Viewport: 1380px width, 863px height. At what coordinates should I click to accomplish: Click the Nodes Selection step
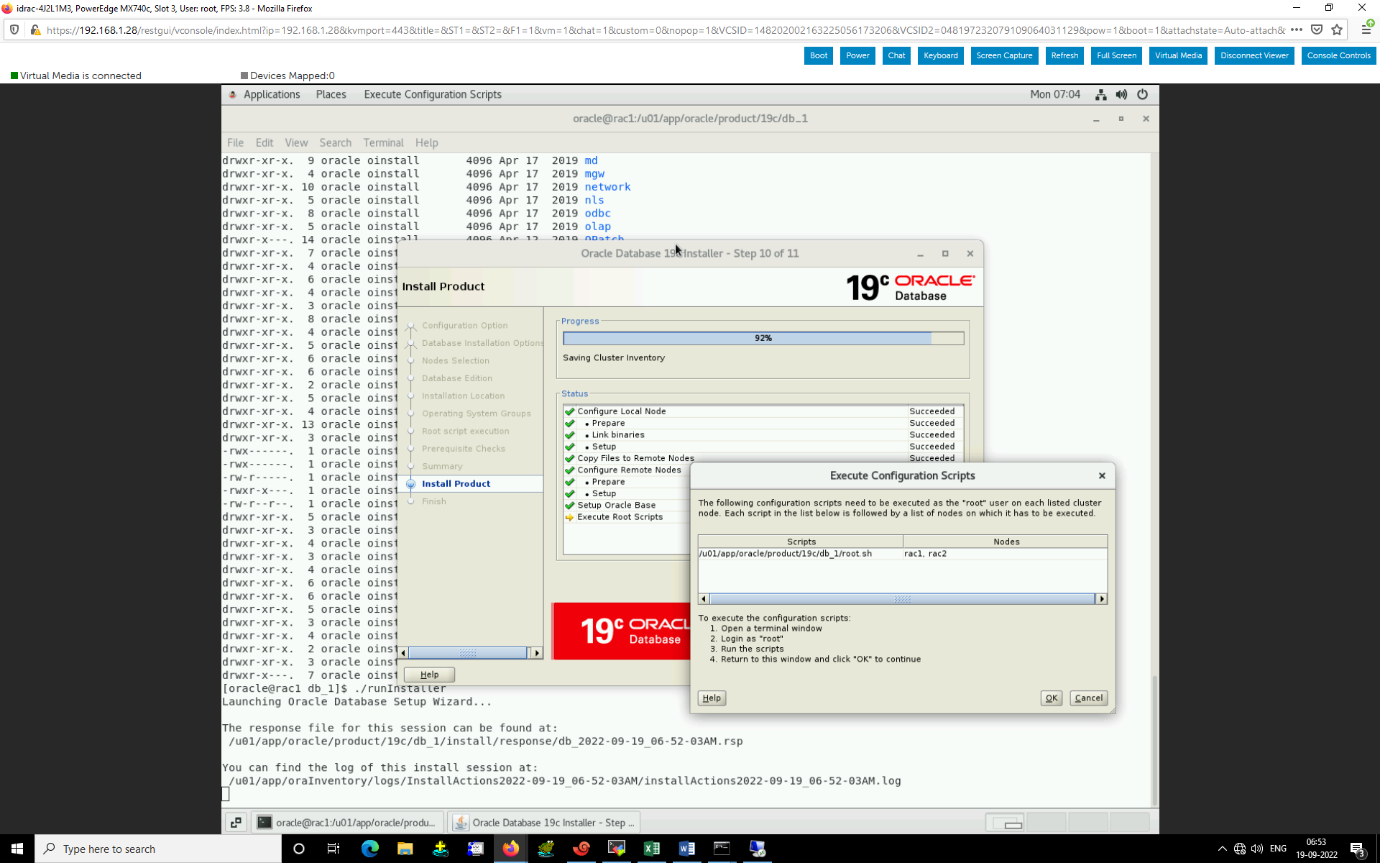pyautogui.click(x=455, y=361)
